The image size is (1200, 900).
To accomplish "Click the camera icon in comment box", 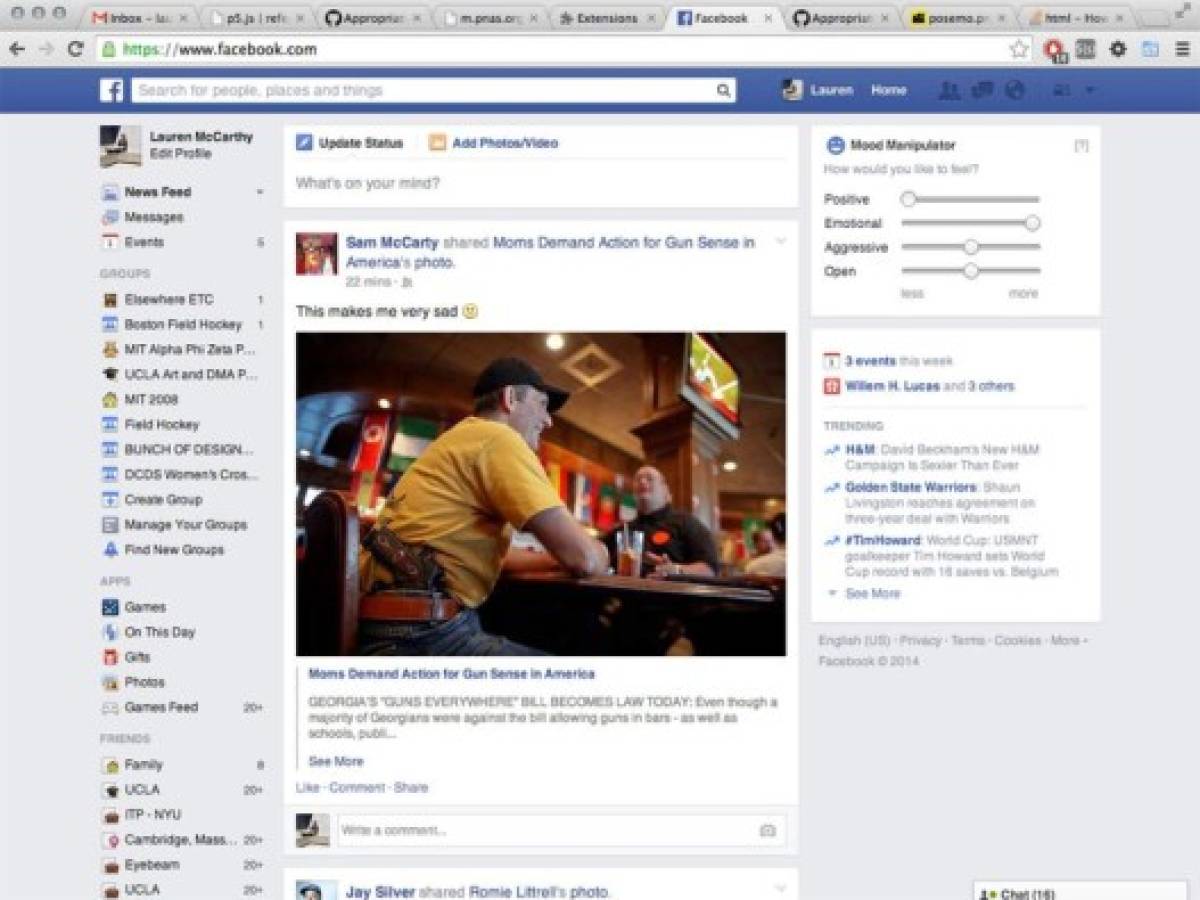I will coord(767,830).
